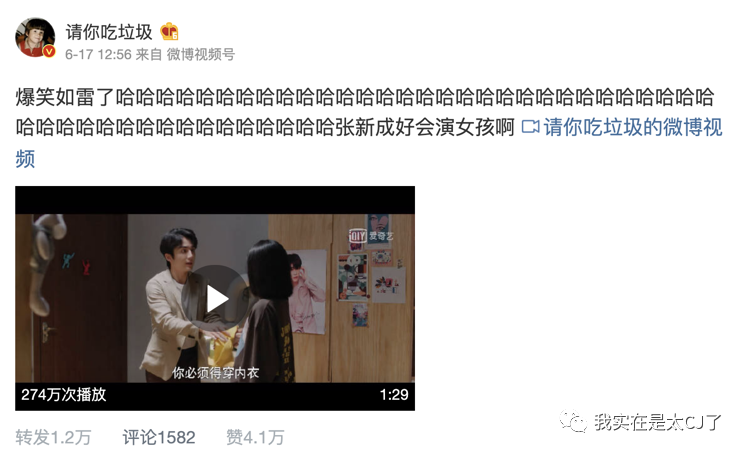The image size is (746, 454).
Task: Play the video with center play button
Action: (x=215, y=298)
